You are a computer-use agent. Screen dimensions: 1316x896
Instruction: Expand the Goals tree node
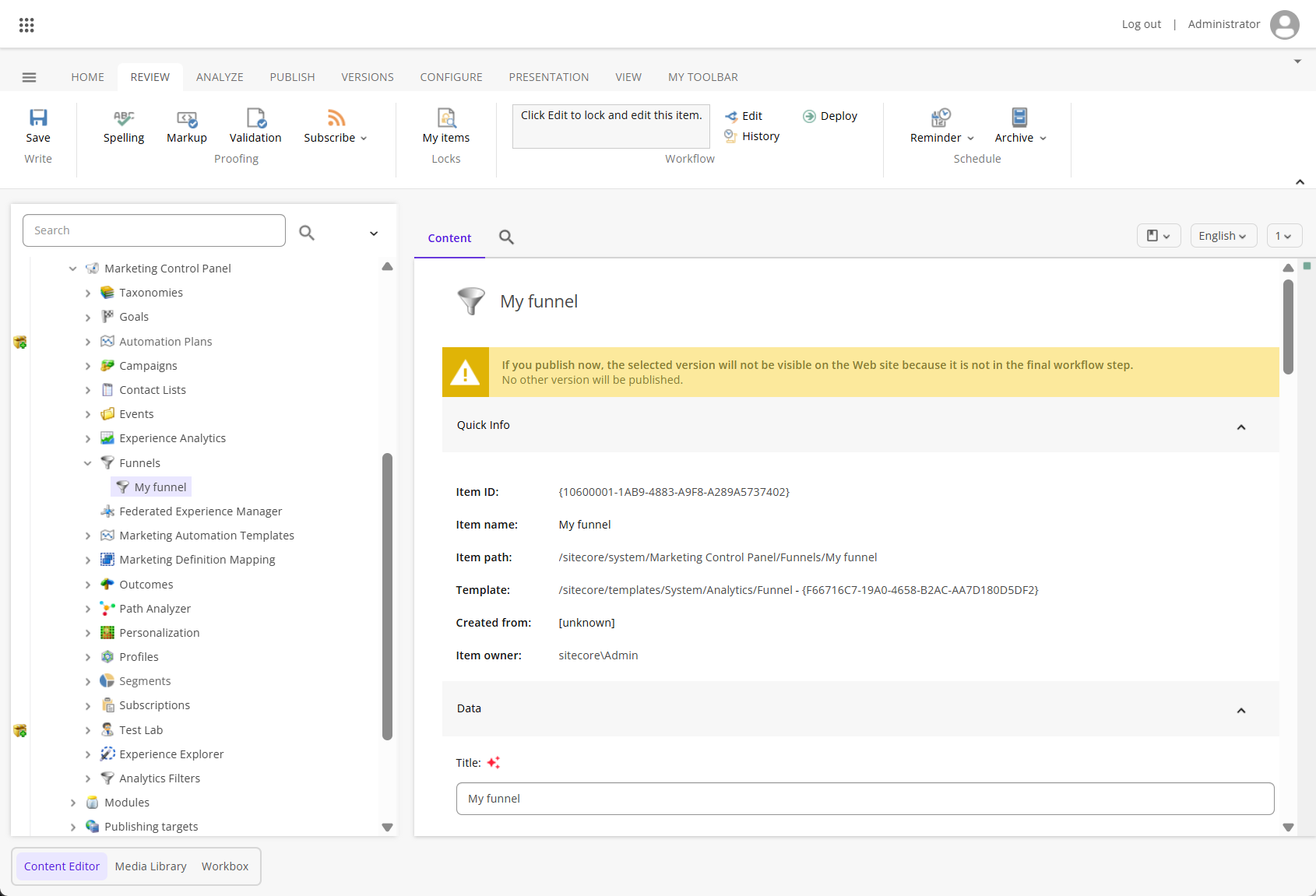[88, 318]
